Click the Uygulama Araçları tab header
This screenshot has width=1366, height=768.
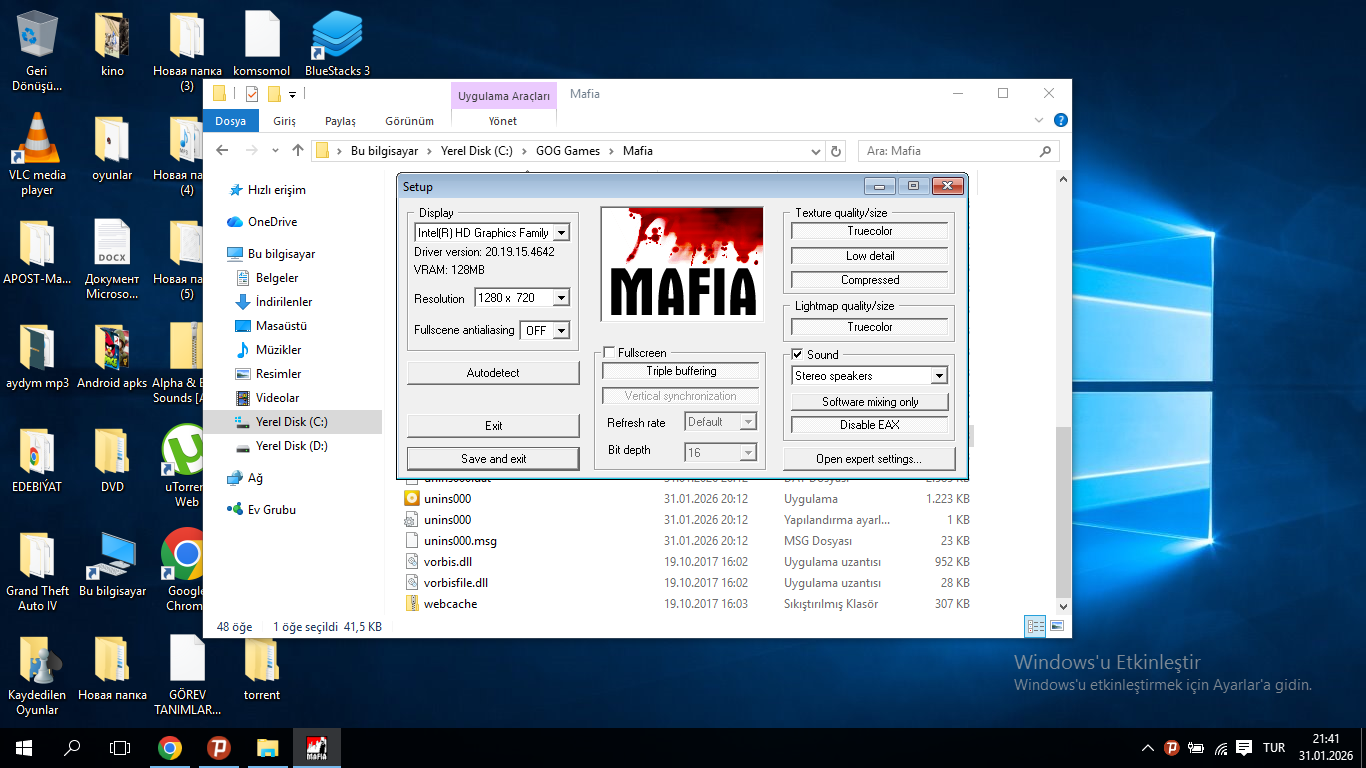coord(504,96)
